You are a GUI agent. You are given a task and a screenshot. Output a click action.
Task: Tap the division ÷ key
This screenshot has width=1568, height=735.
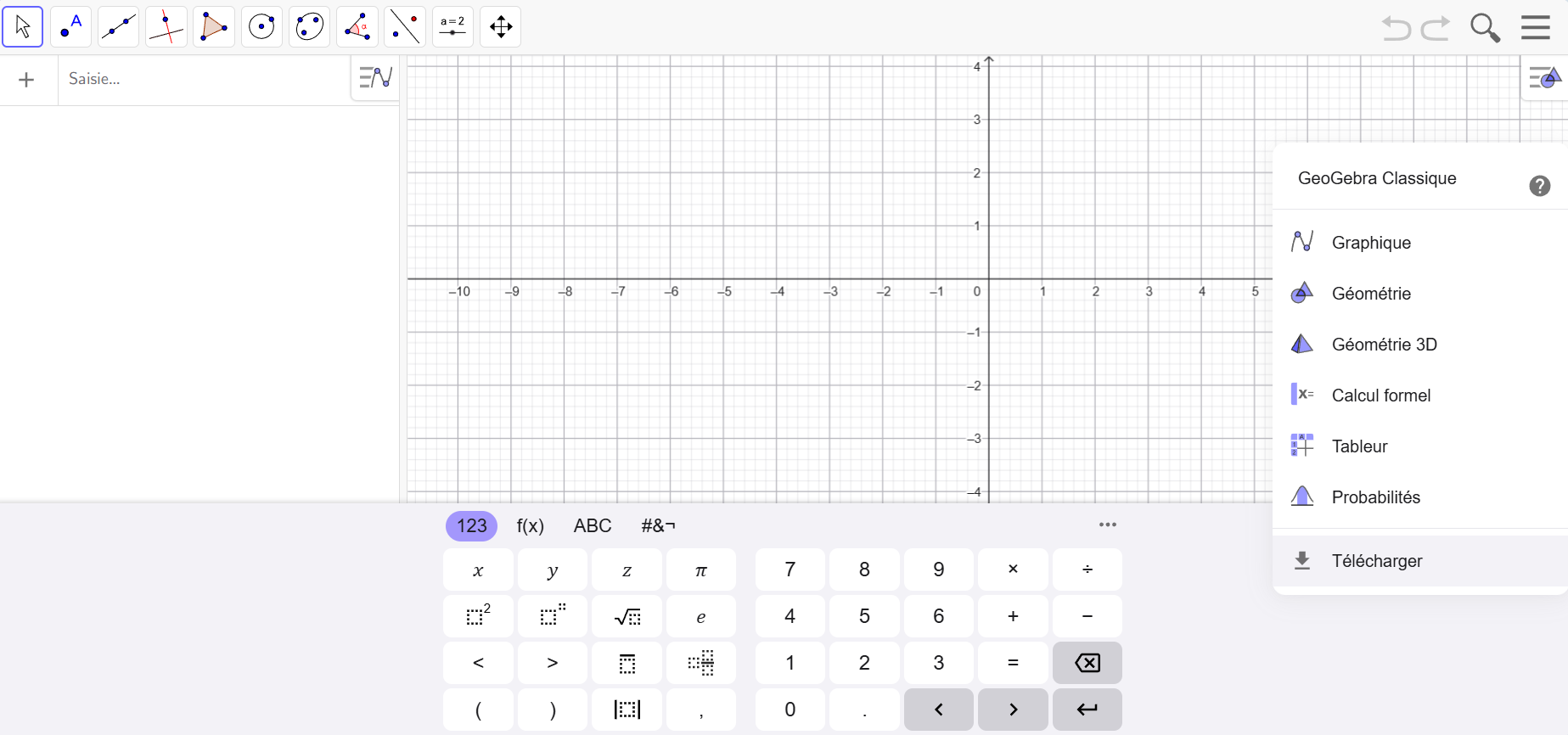click(x=1087, y=569)
